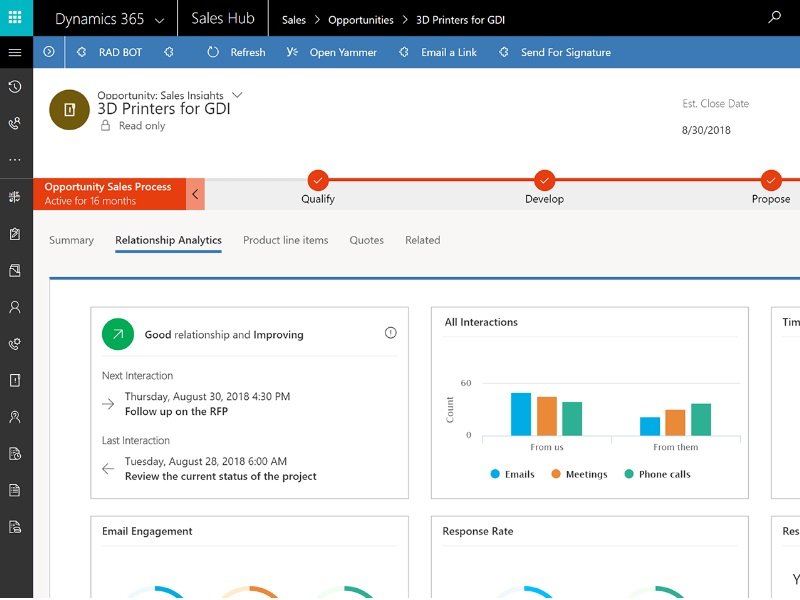The width and height of the screenshot is (800, 600).
Task: Click the search magnifier icon
Action: coord(774,18)
